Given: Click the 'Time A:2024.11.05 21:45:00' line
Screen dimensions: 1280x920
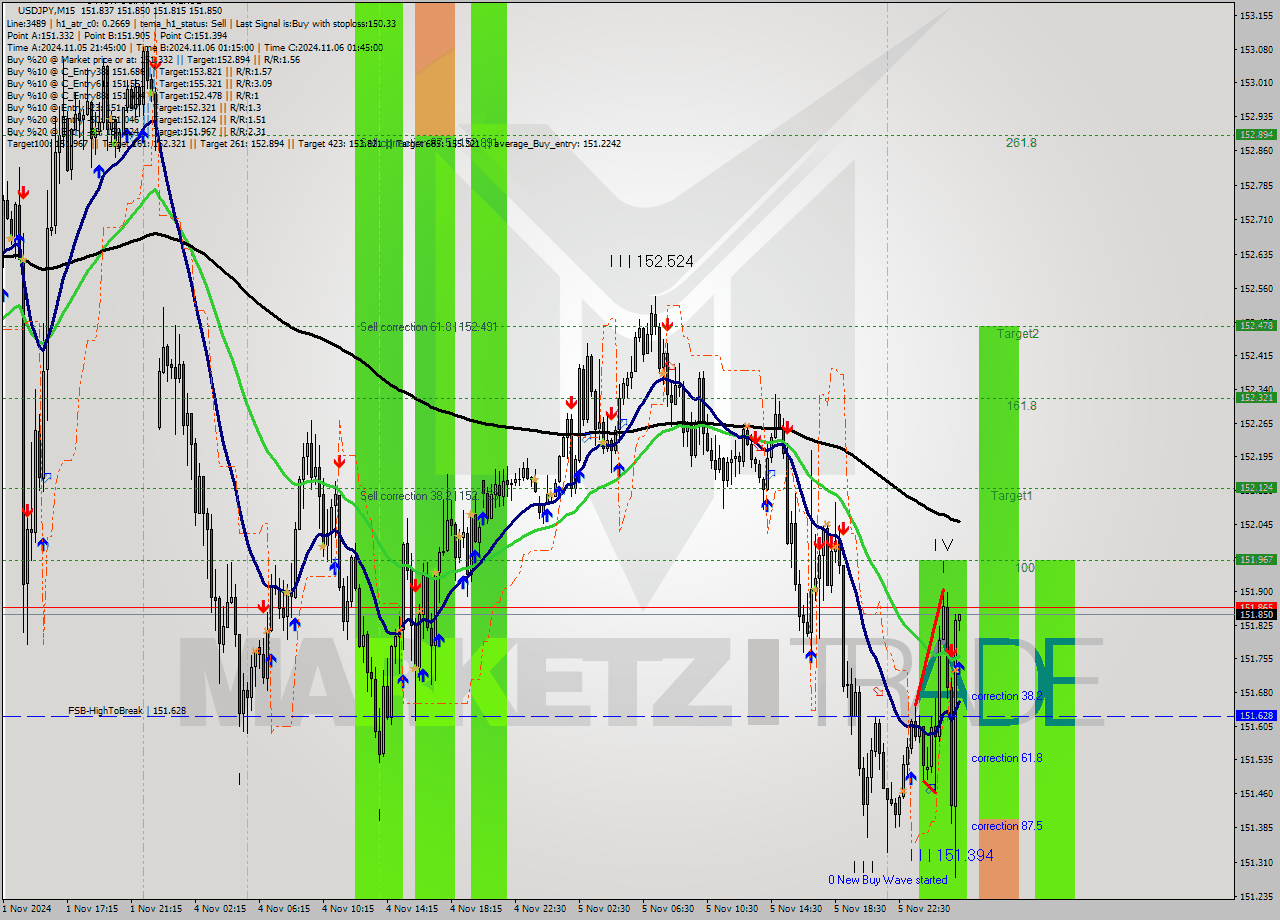Looking at the screenshot, I should (66, 47).
